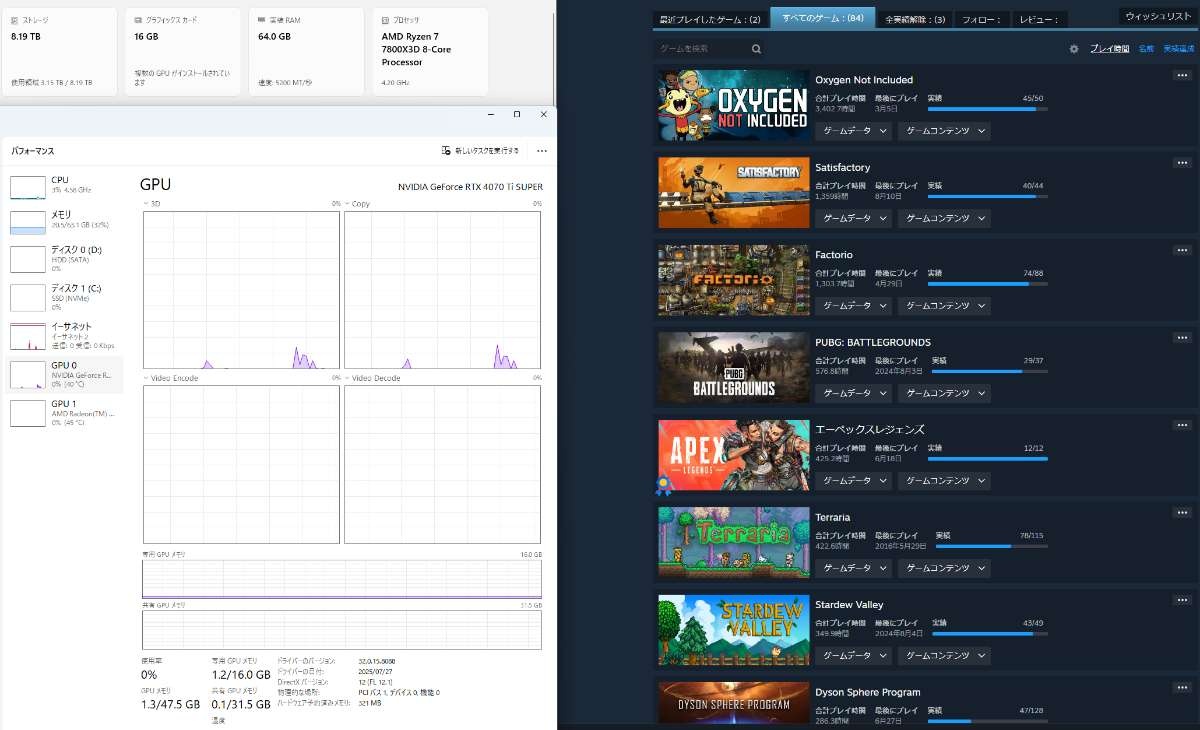Click the award badge on Apex Legends artwork
The height and width of the screenshot is (730, 1200).
coord(662,487)
